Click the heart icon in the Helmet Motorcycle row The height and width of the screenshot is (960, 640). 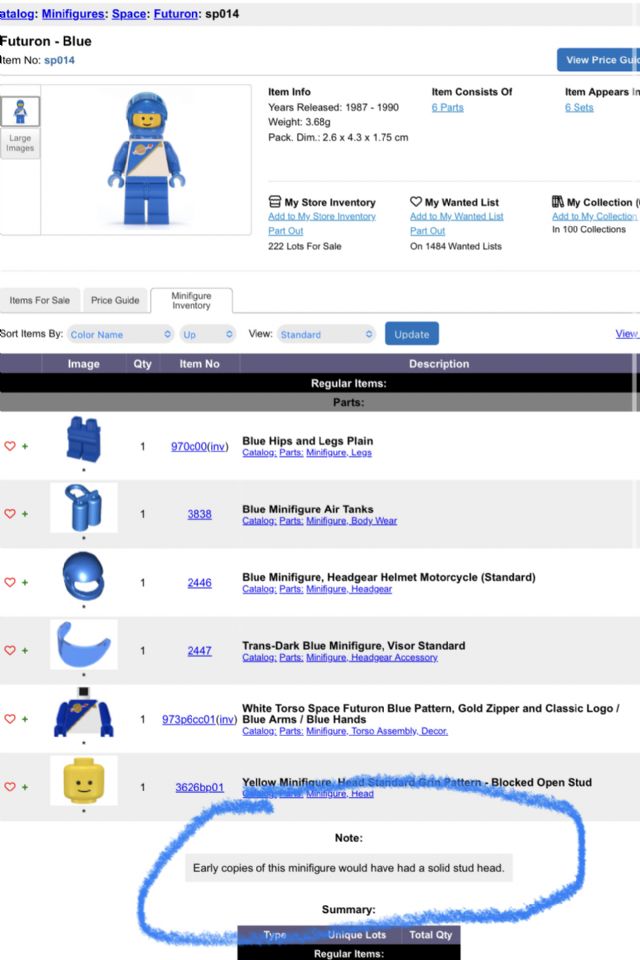point(10,582)
